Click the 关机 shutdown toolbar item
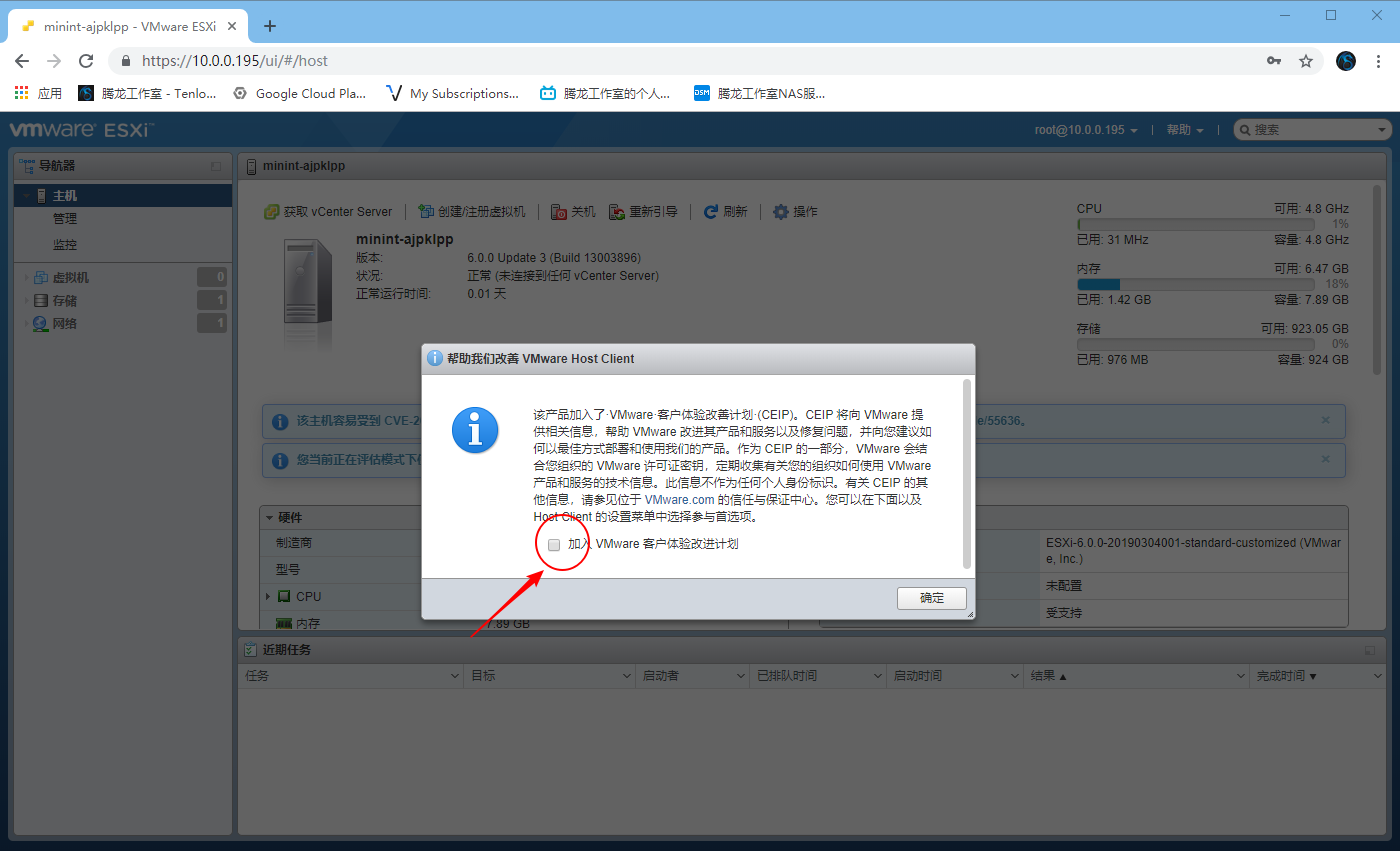This screenshot has width=1400, height=851. [x=573, y=212]
